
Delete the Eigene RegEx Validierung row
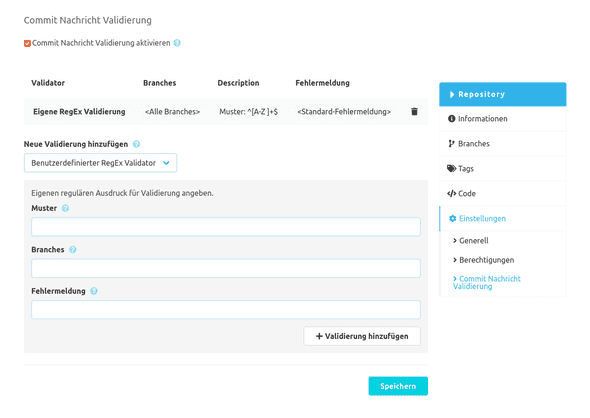coord(414,111)
